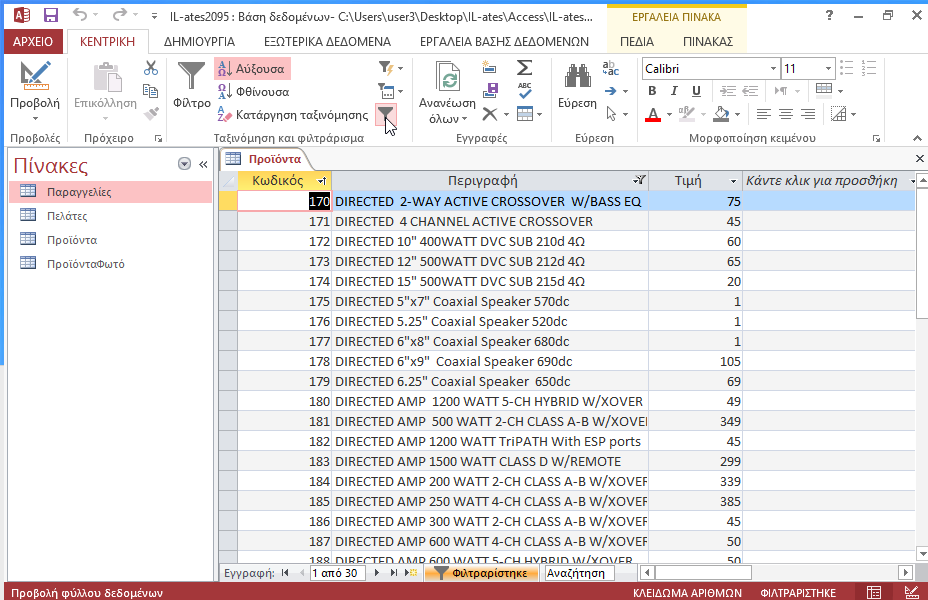Image resolution: width=928 pixels, height=600 pixels.
Task: Switch to the ΔΗΜΙΟΥΡΓΙΑ ribbon tab
Action: click(x=199, y=41)
